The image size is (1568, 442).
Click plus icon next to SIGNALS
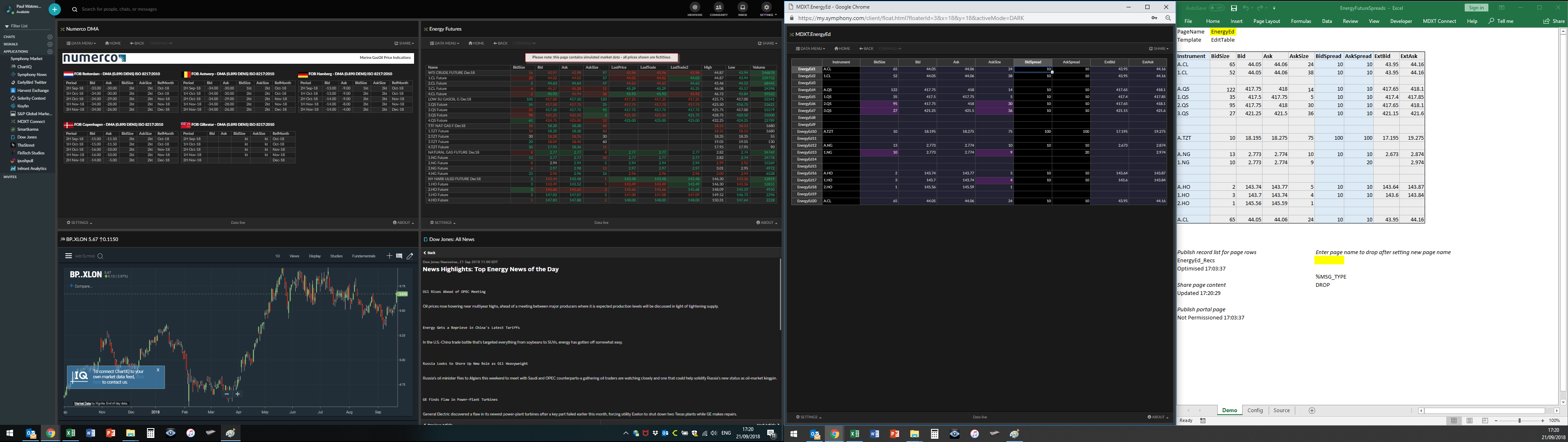tap(50, 45)
